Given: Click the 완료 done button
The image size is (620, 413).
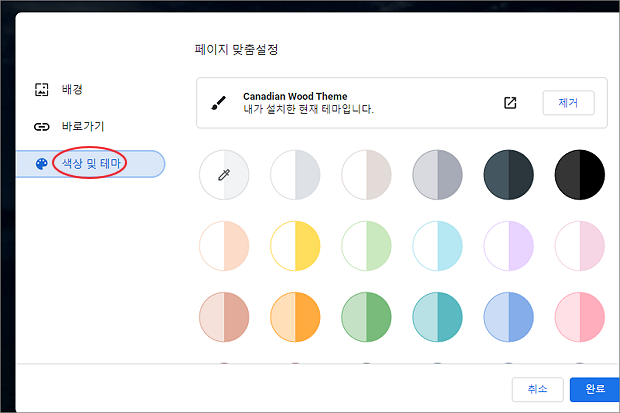Looking at the screenshot, I should [595, 389].
